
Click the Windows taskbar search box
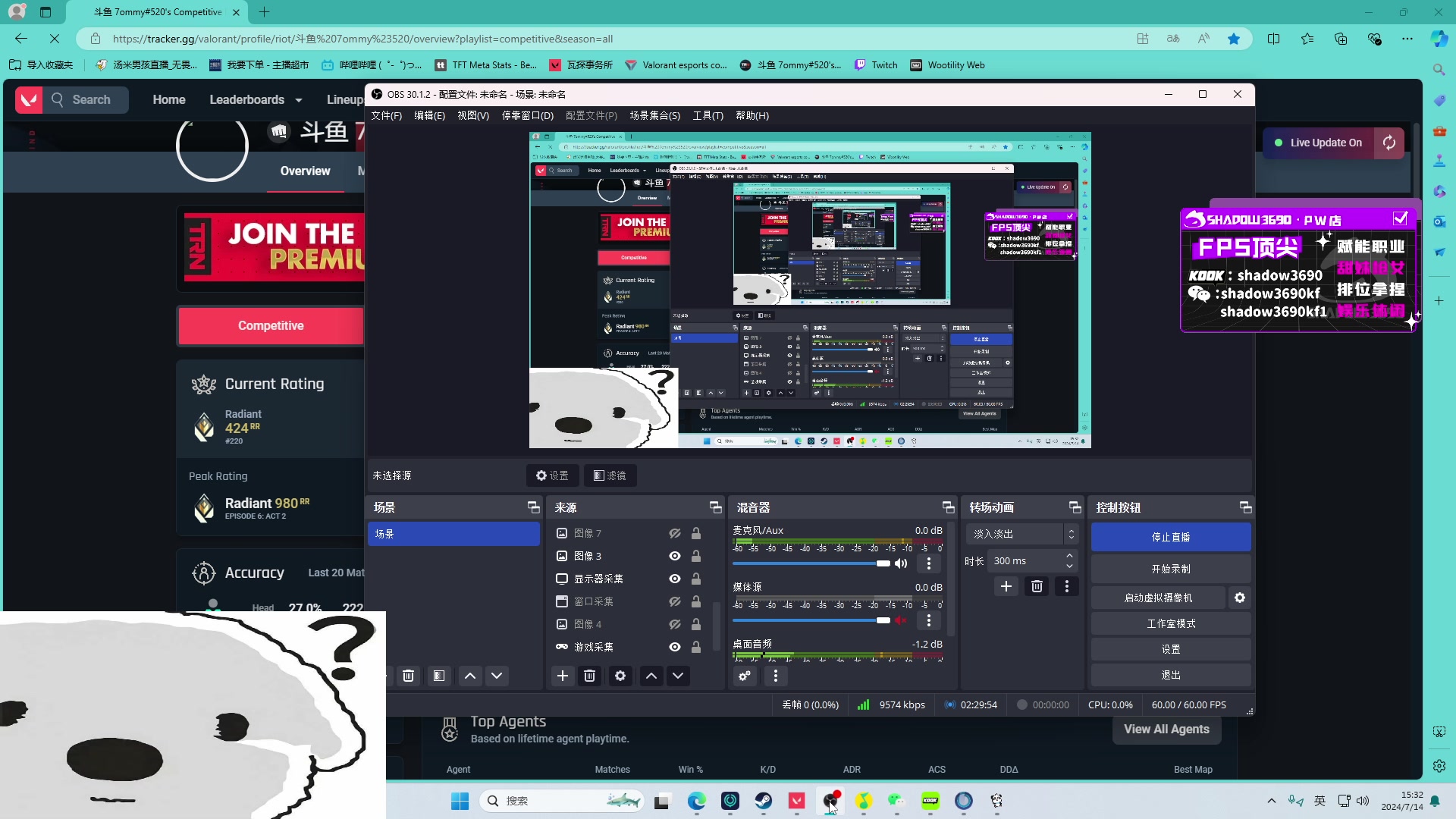(x=561, y=801)
